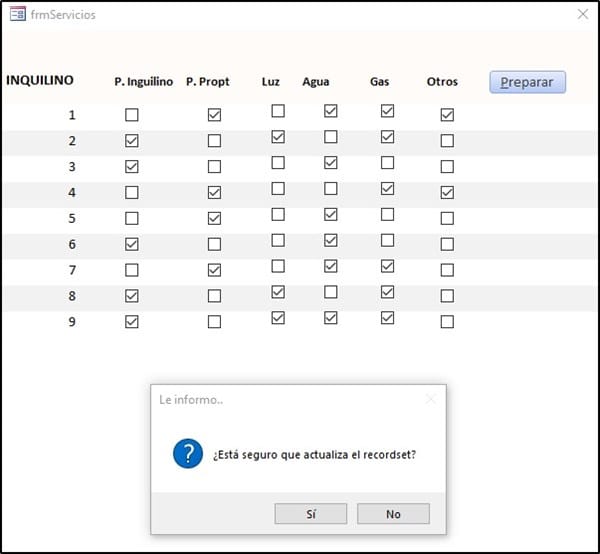The height and width of the screenshot is (554, 600).
Task: Click the blue question mark icon
Action: coord(187,453)
